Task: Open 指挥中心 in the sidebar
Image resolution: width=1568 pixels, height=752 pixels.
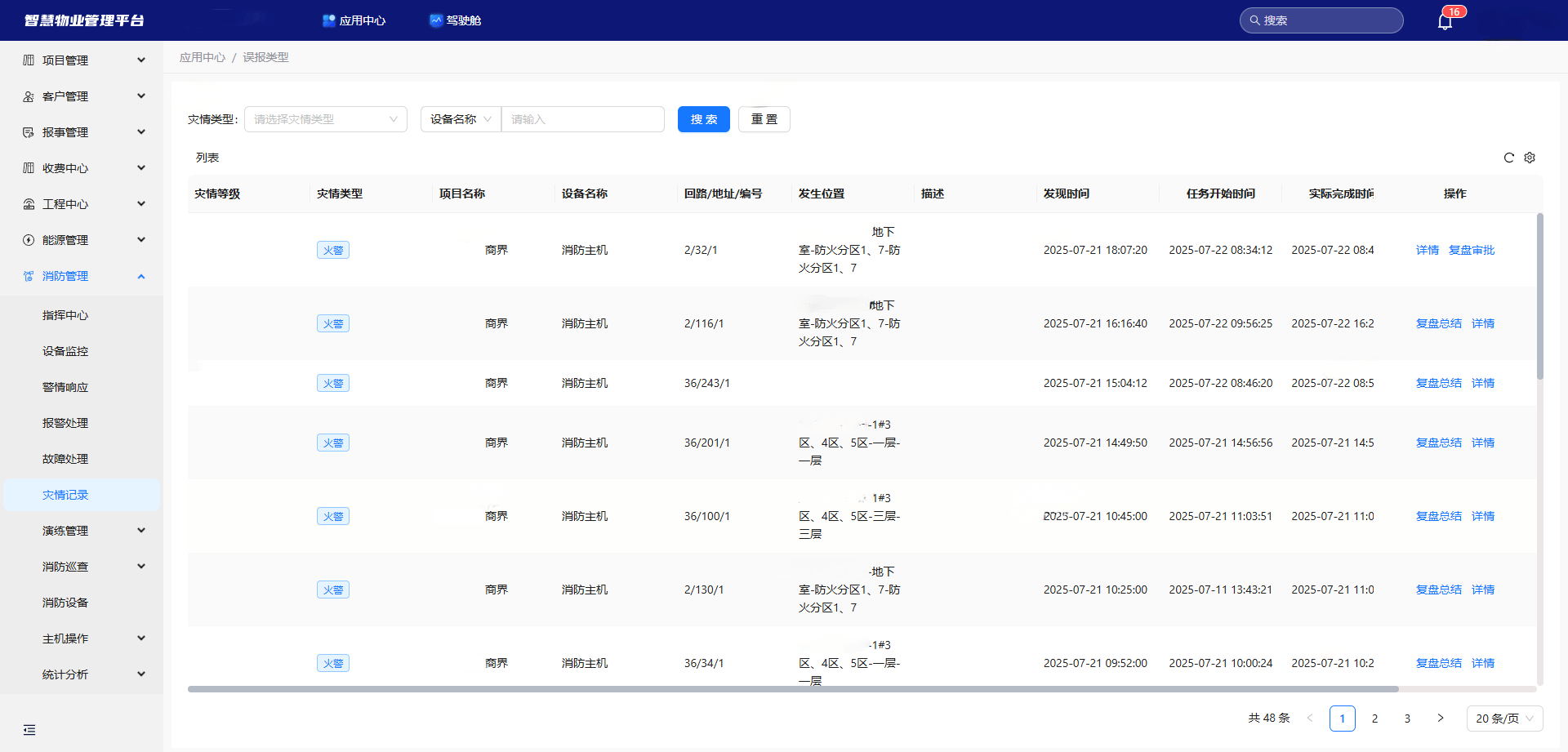Action: click(x=65, y=315)
